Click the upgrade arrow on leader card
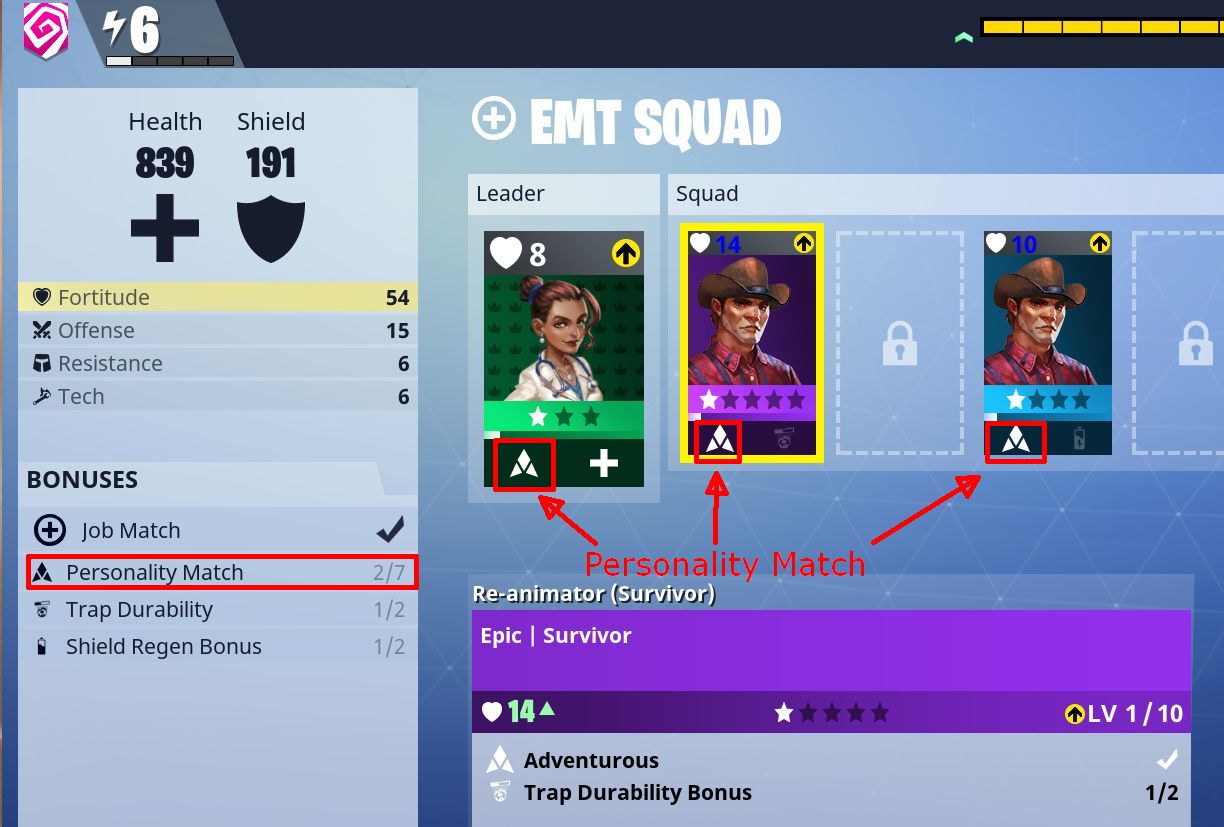Viewport: 1224px width, 827px height. pos(626,254)
